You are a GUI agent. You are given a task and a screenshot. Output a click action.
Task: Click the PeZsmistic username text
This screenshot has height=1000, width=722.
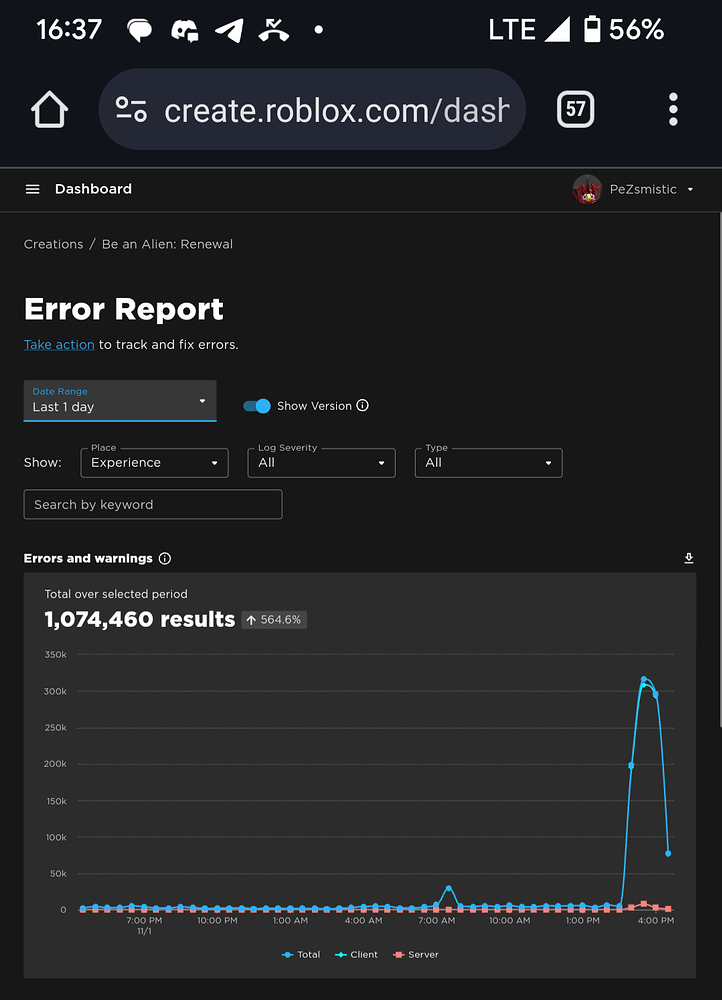tap(643, 189)
